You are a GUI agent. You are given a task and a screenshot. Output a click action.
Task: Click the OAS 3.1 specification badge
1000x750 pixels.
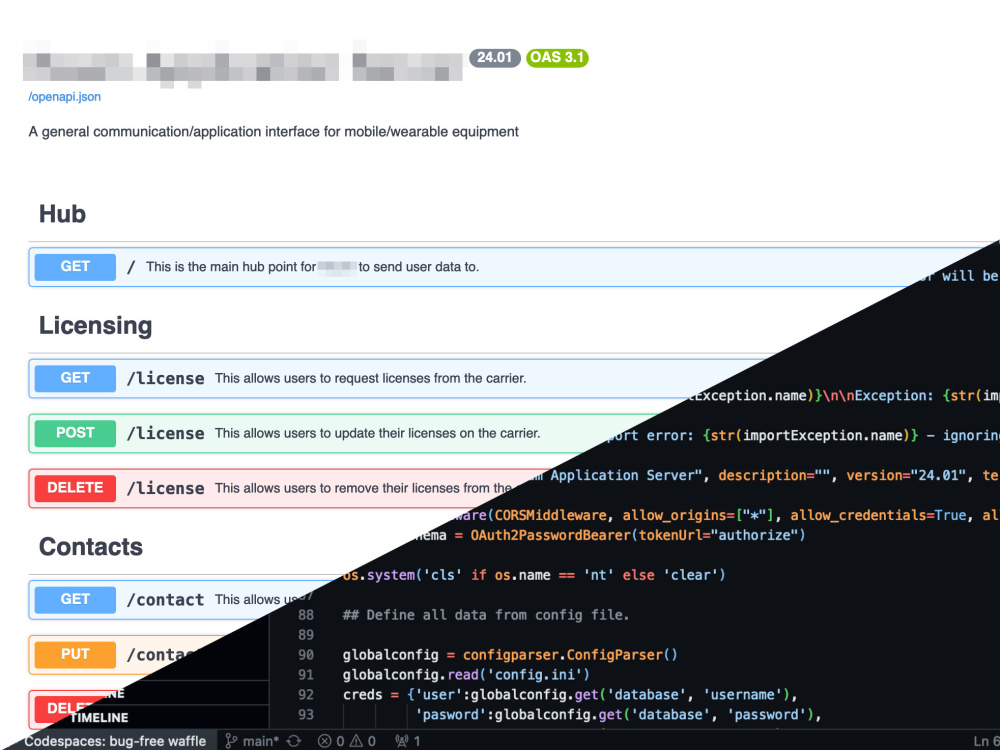pos(557,58)
